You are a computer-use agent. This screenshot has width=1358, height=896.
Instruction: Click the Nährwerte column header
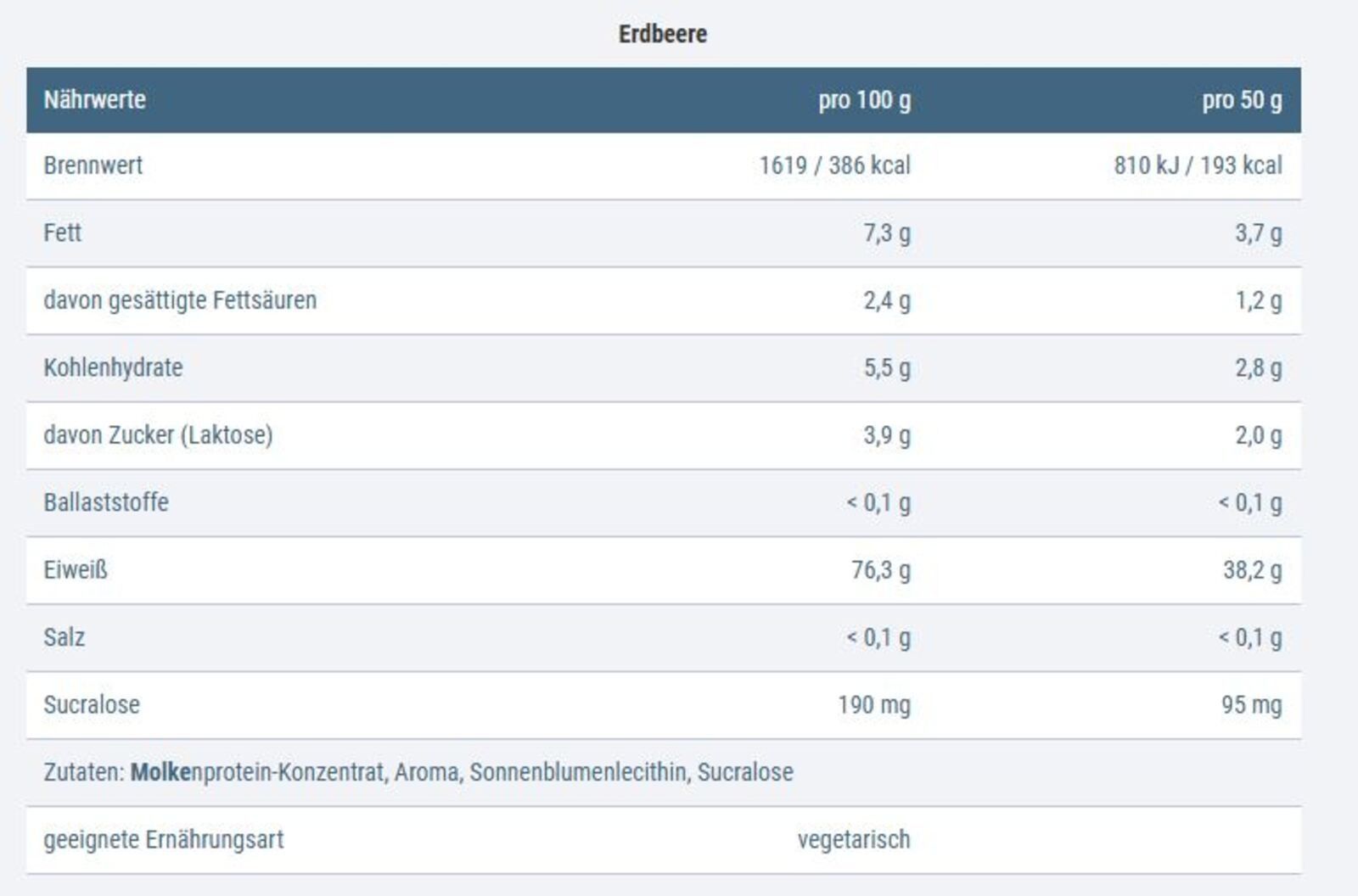click(94, 100)
